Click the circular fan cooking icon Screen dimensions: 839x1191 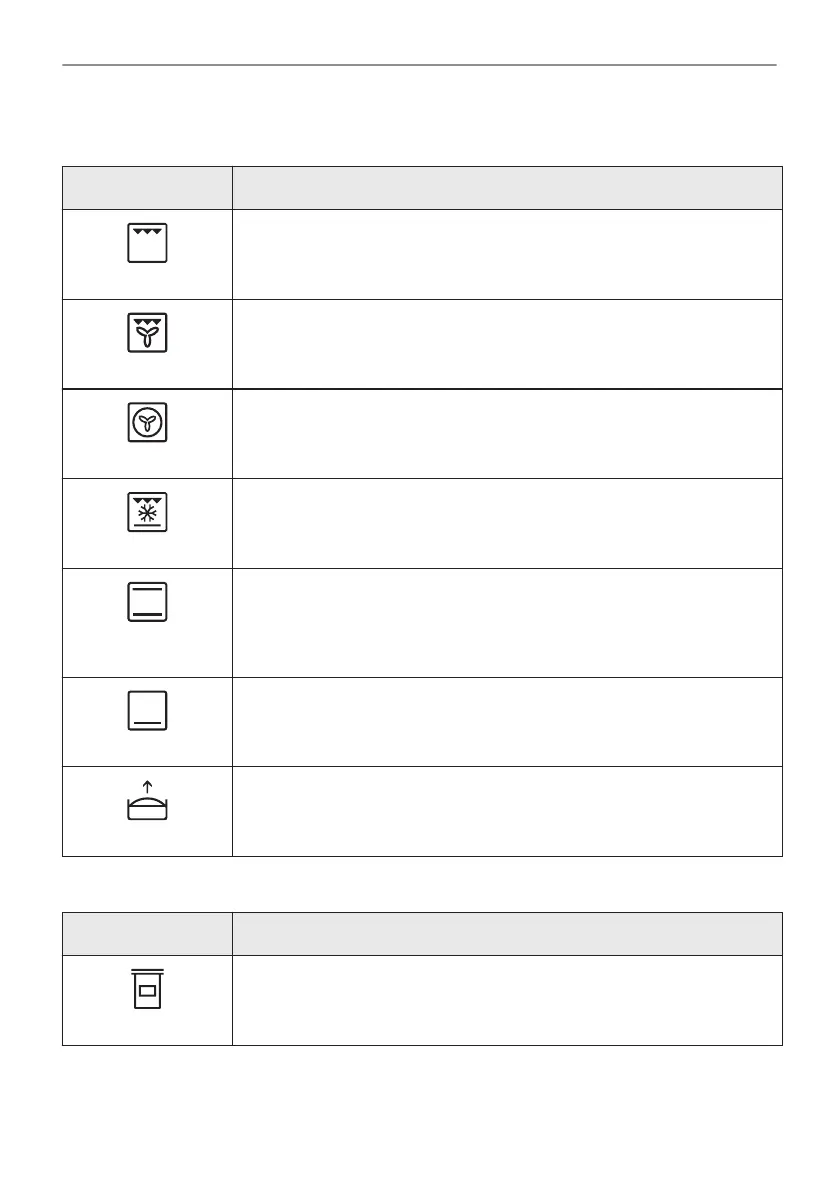pyautogui.click(x=148, y=423)
